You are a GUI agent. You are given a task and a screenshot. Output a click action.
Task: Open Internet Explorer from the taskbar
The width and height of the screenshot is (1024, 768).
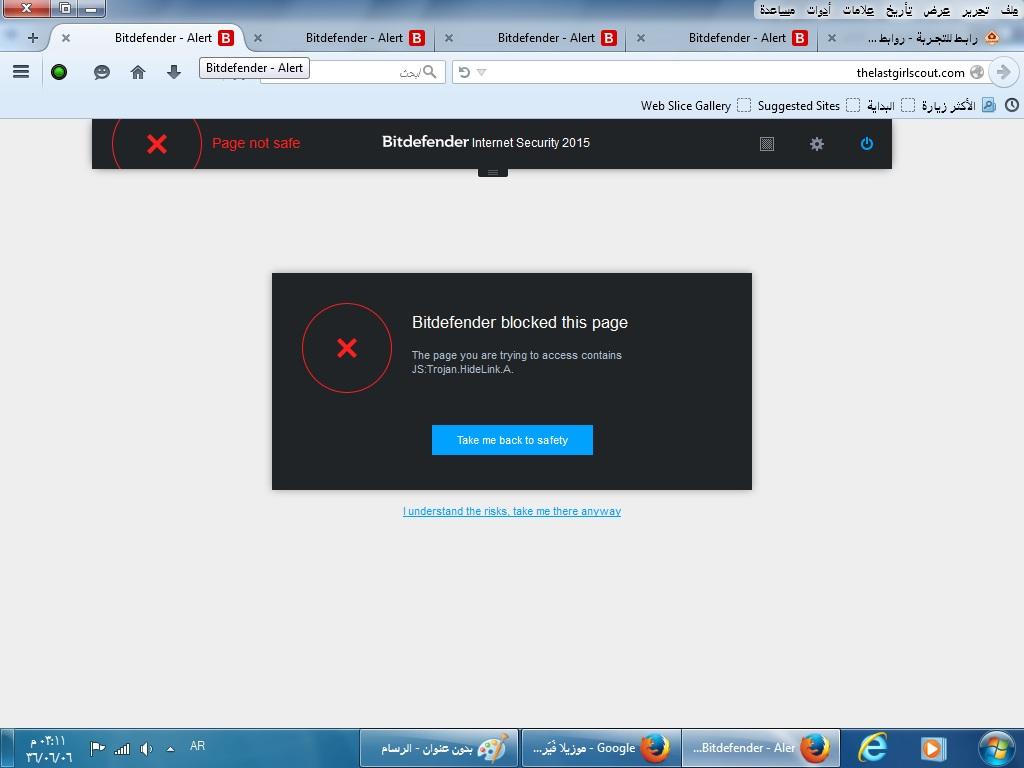(x=872, y=747)
